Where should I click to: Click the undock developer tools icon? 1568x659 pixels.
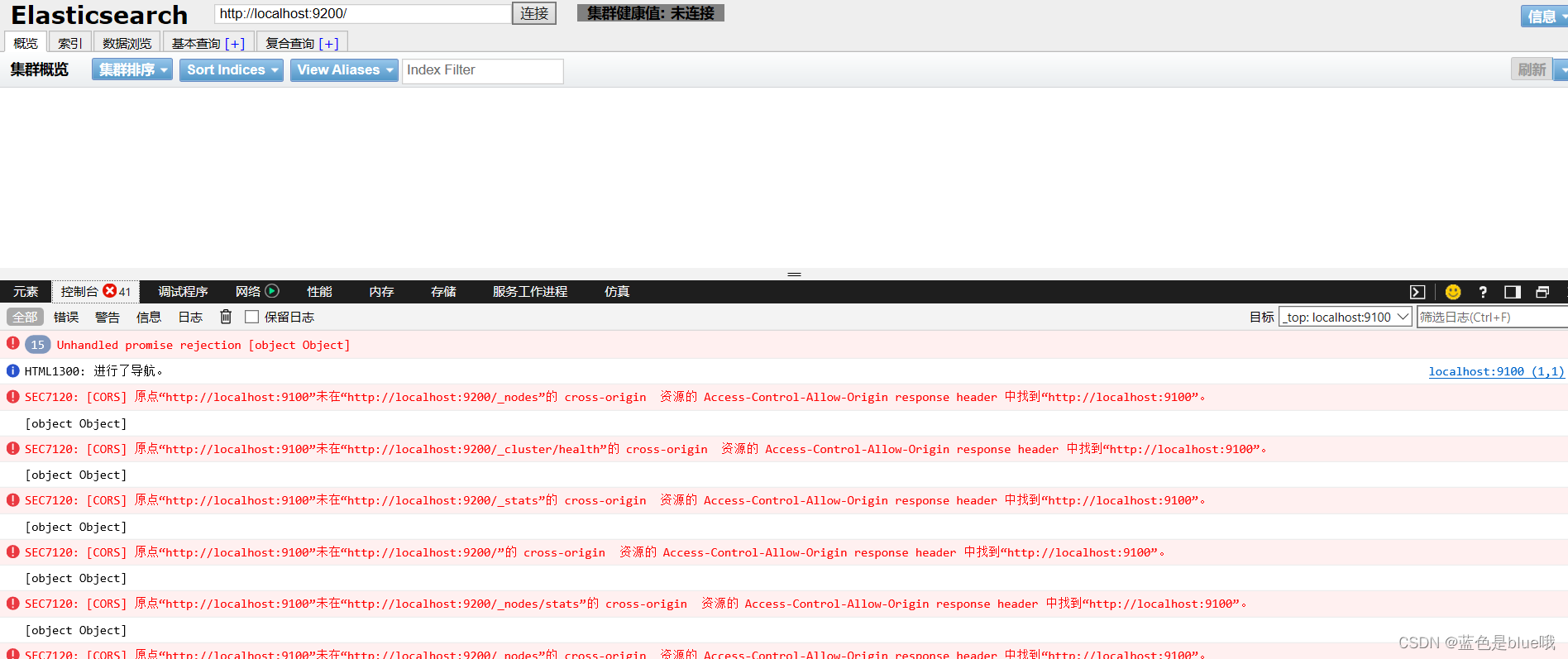tap(1542, 292)
